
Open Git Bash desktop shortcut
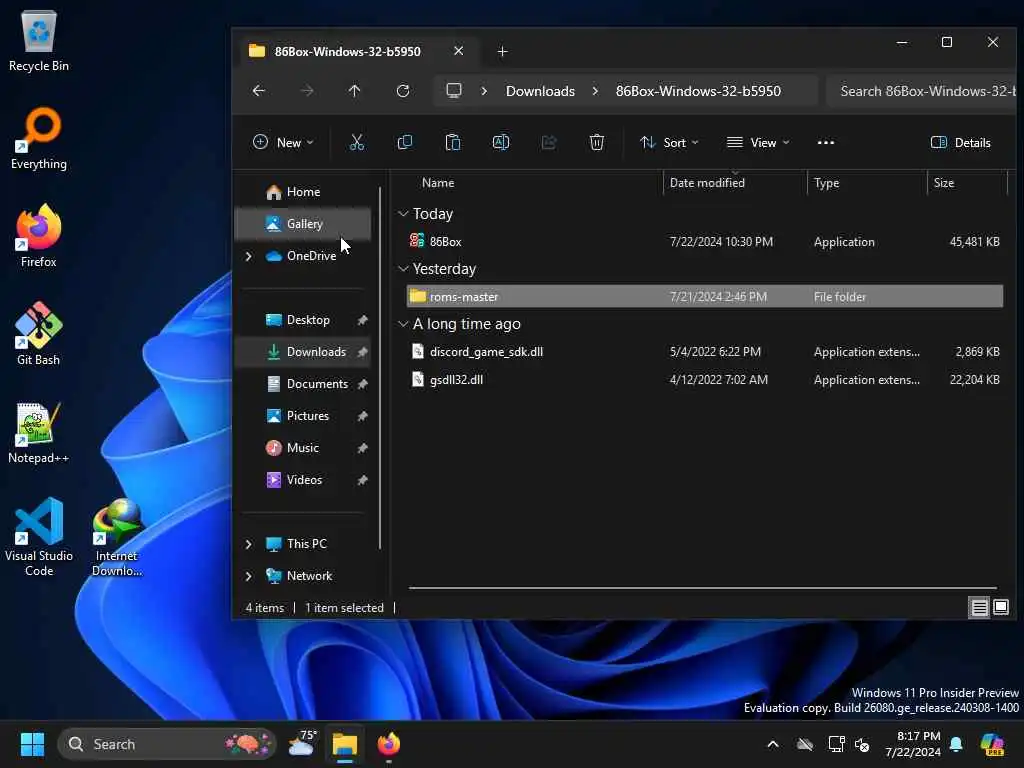[x=39, y=334]
